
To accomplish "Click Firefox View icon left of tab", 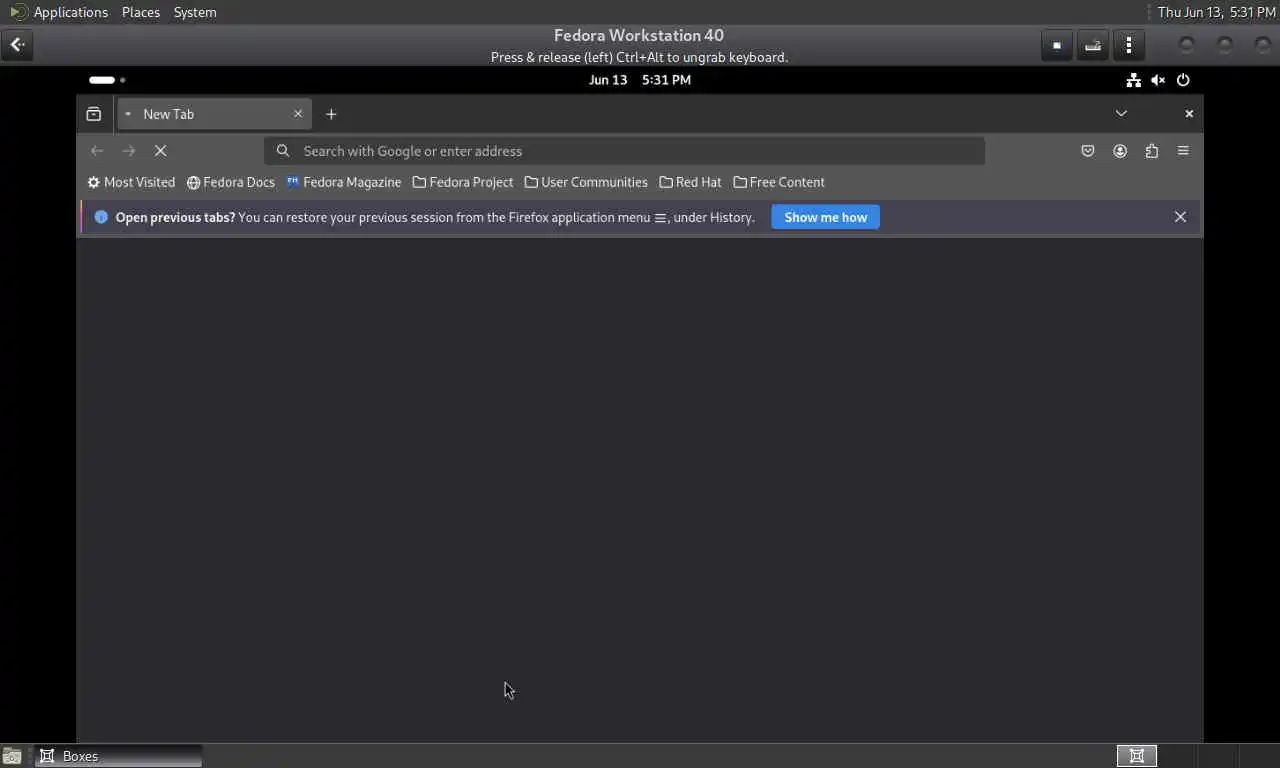I will click(x=94, y=114).
